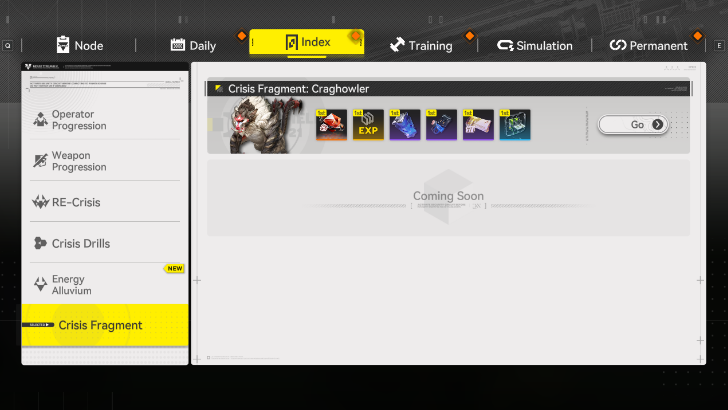
Task: Click the Crisis Drills icon
Action: 40,243
